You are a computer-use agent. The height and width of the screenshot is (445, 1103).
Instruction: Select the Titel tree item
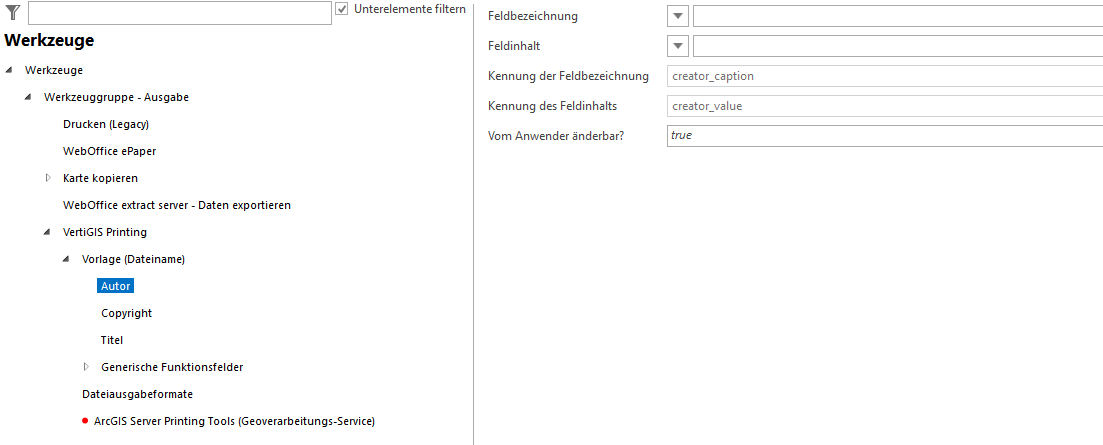click(112, 340)
